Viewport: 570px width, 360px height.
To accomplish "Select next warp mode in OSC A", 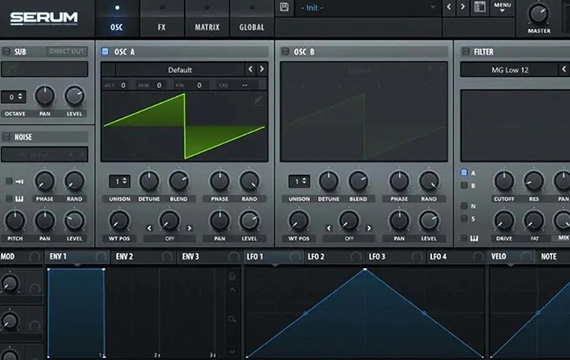I will (189, 228).
